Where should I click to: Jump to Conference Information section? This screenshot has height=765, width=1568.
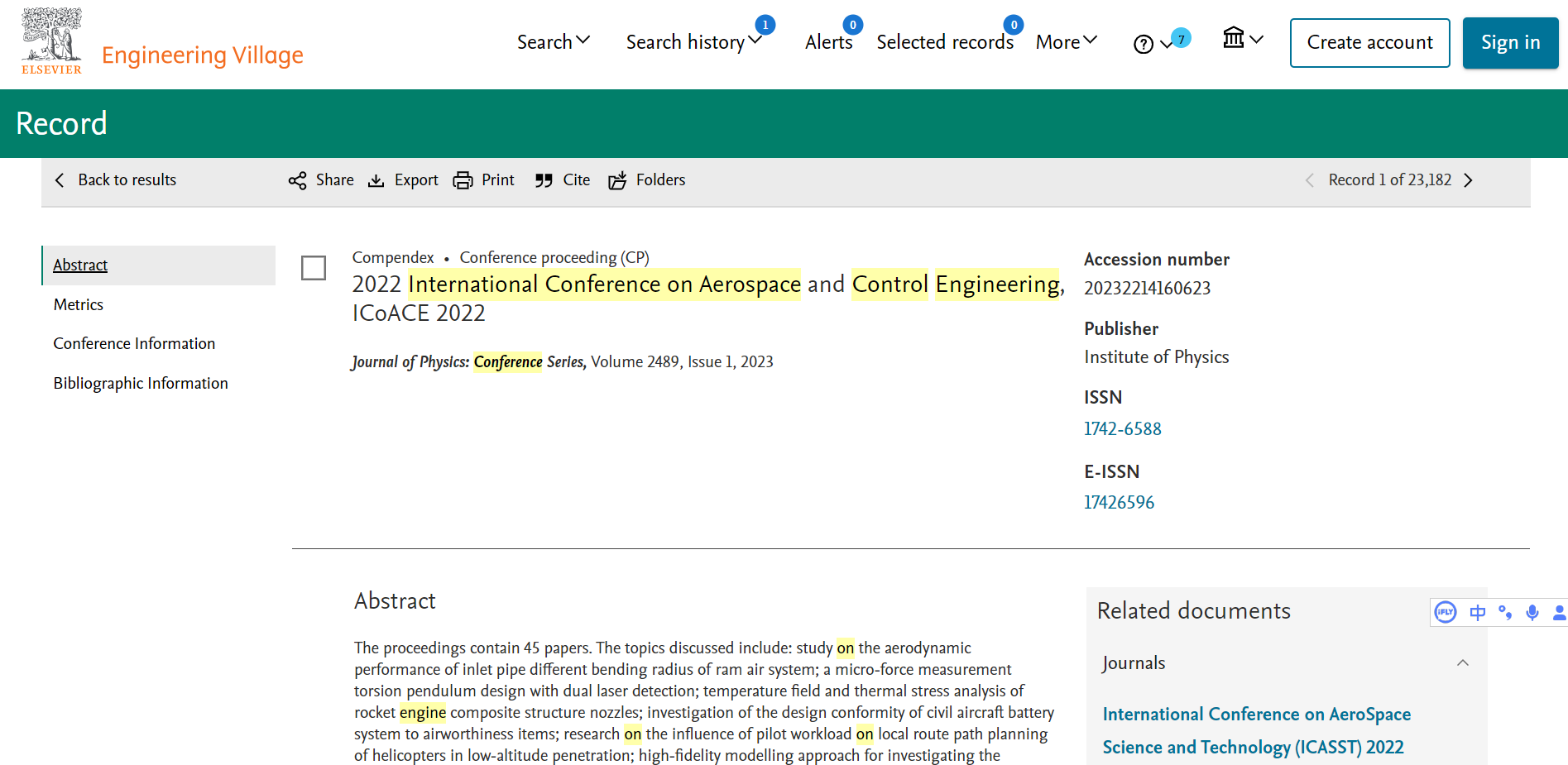(134, 343)
